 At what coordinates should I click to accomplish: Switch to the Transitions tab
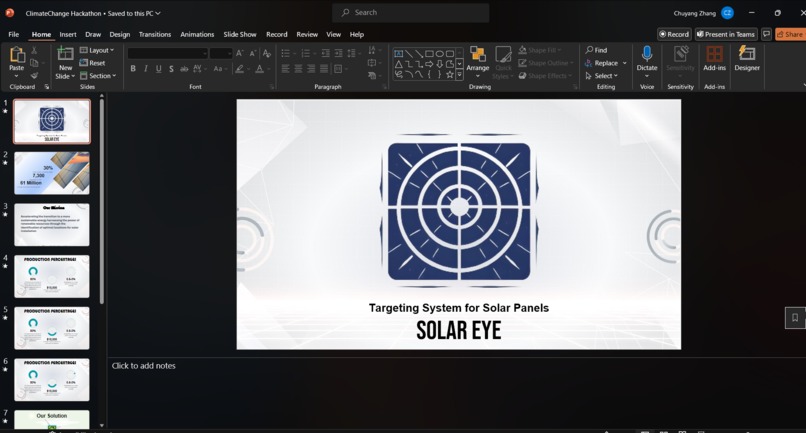[155, 34]
